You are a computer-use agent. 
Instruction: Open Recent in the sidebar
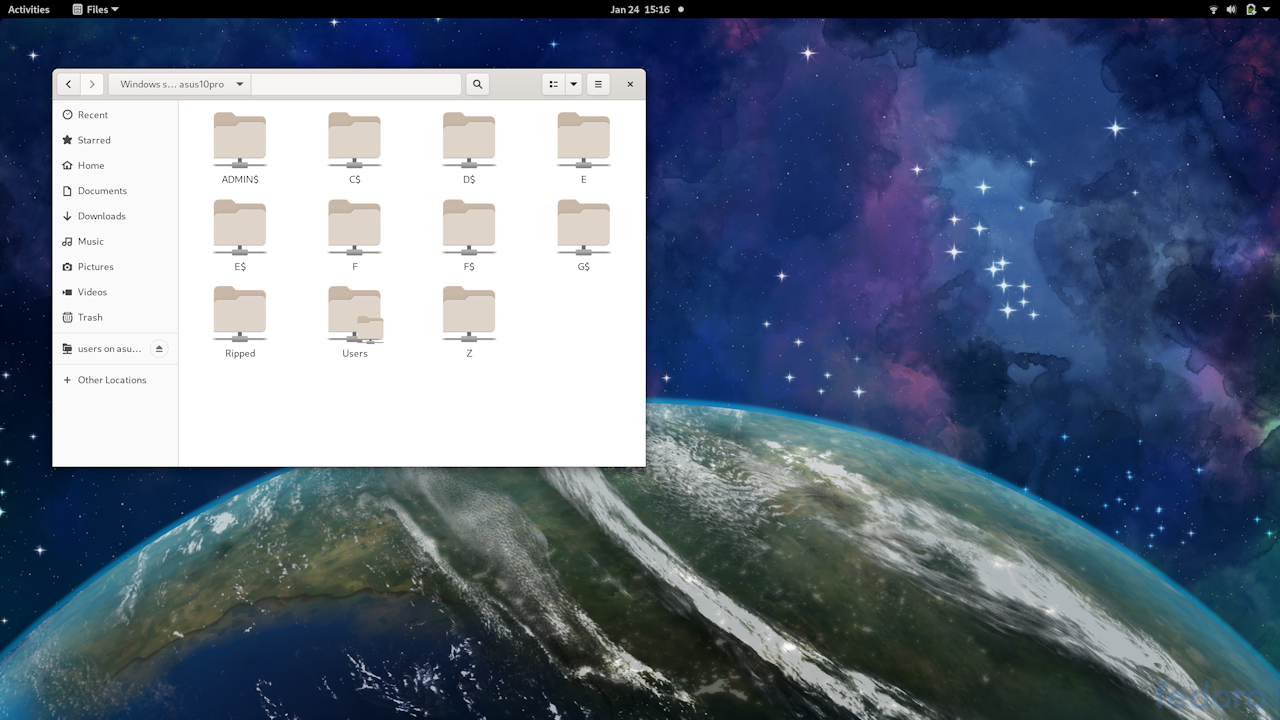(115, 115)
